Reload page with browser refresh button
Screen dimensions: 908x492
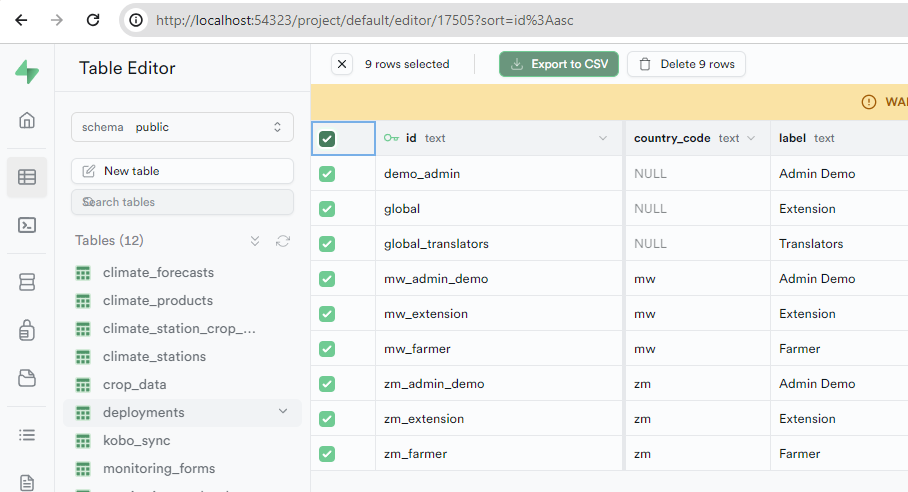tap(92, 20)
